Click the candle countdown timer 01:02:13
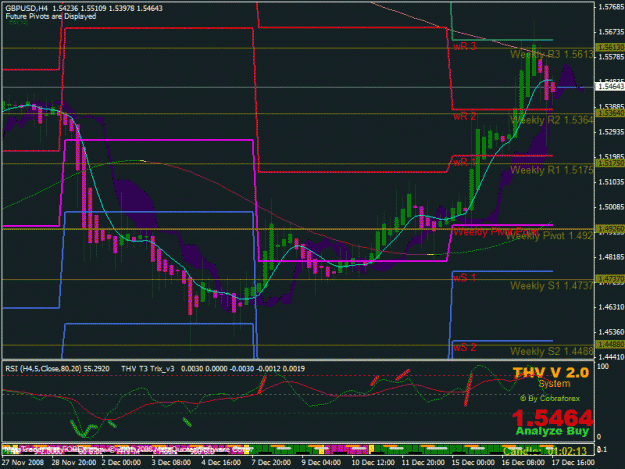 [x=567, y=451]
